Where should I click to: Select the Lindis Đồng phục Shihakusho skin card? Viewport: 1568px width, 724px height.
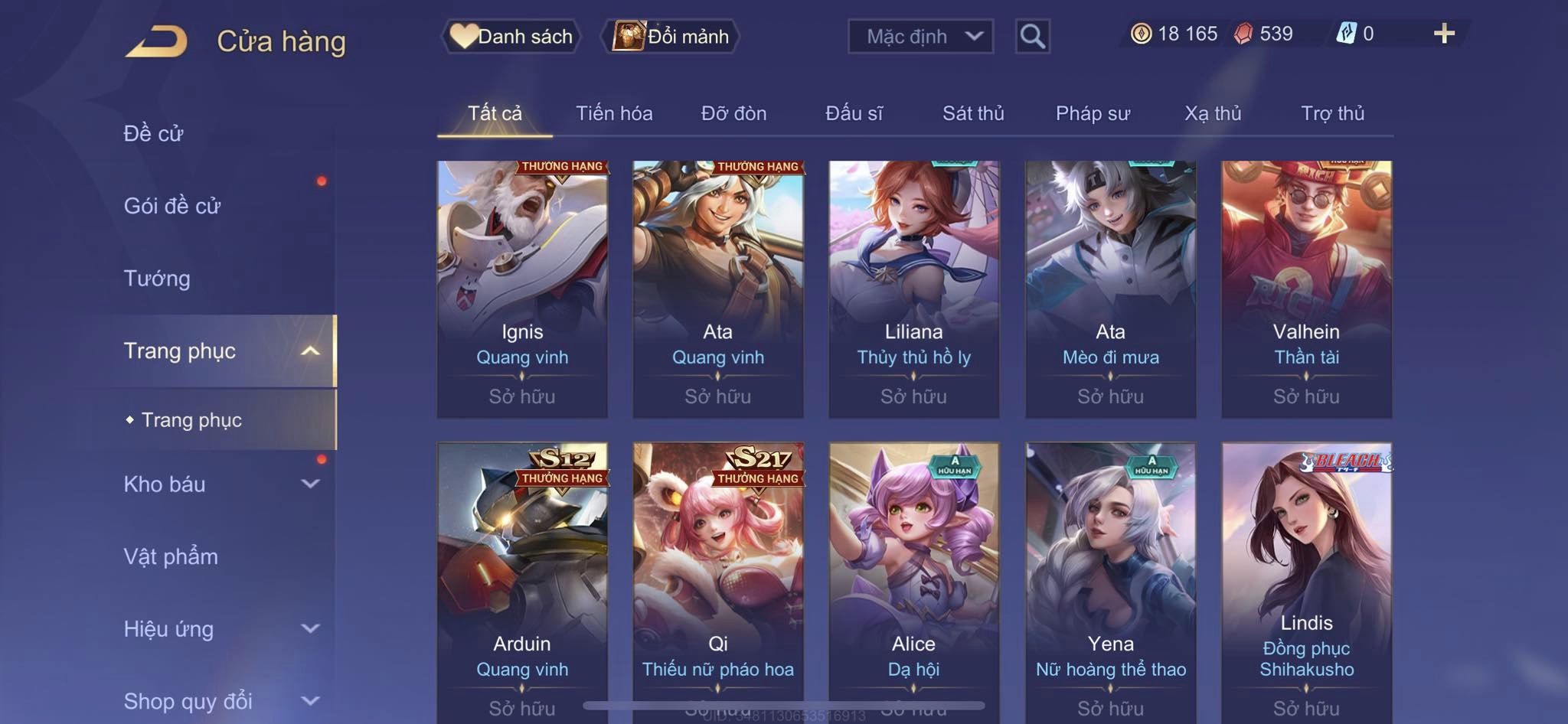coord(1306,583)
